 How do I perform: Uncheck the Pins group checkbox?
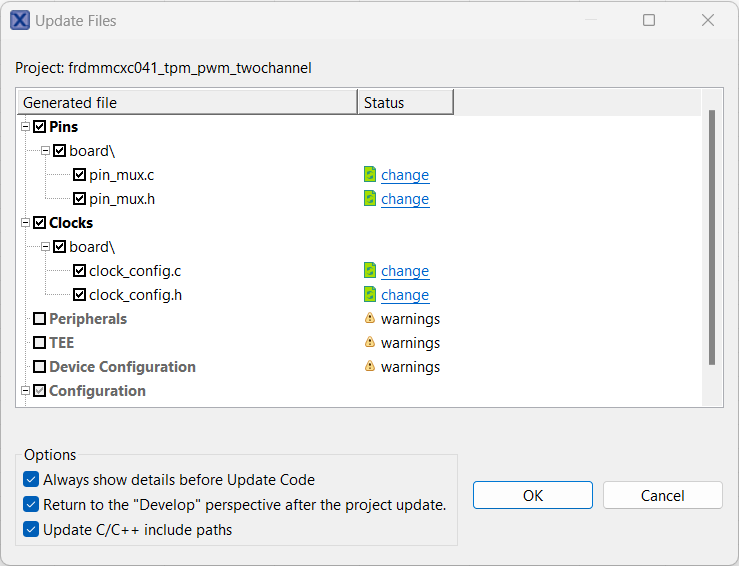(40, 127)
